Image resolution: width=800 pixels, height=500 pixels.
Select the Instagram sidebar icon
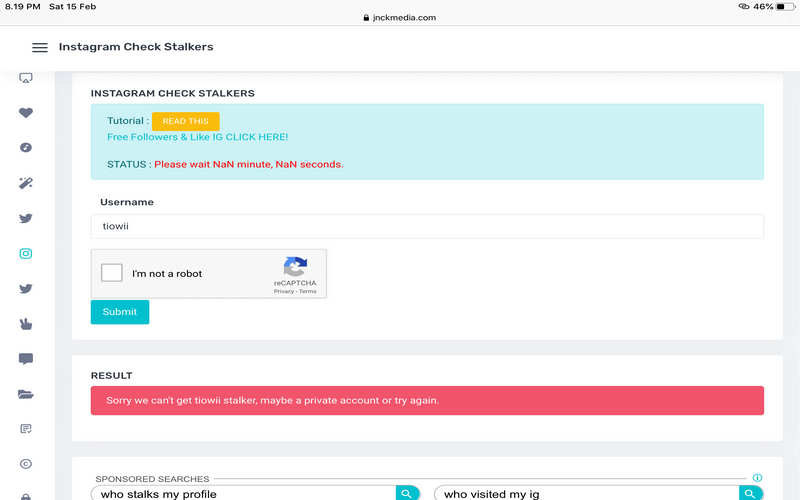point(26,254)
